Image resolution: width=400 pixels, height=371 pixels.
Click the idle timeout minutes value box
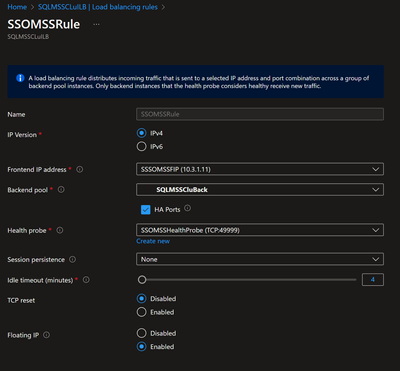pyautogui.click(x=373, y=280)
